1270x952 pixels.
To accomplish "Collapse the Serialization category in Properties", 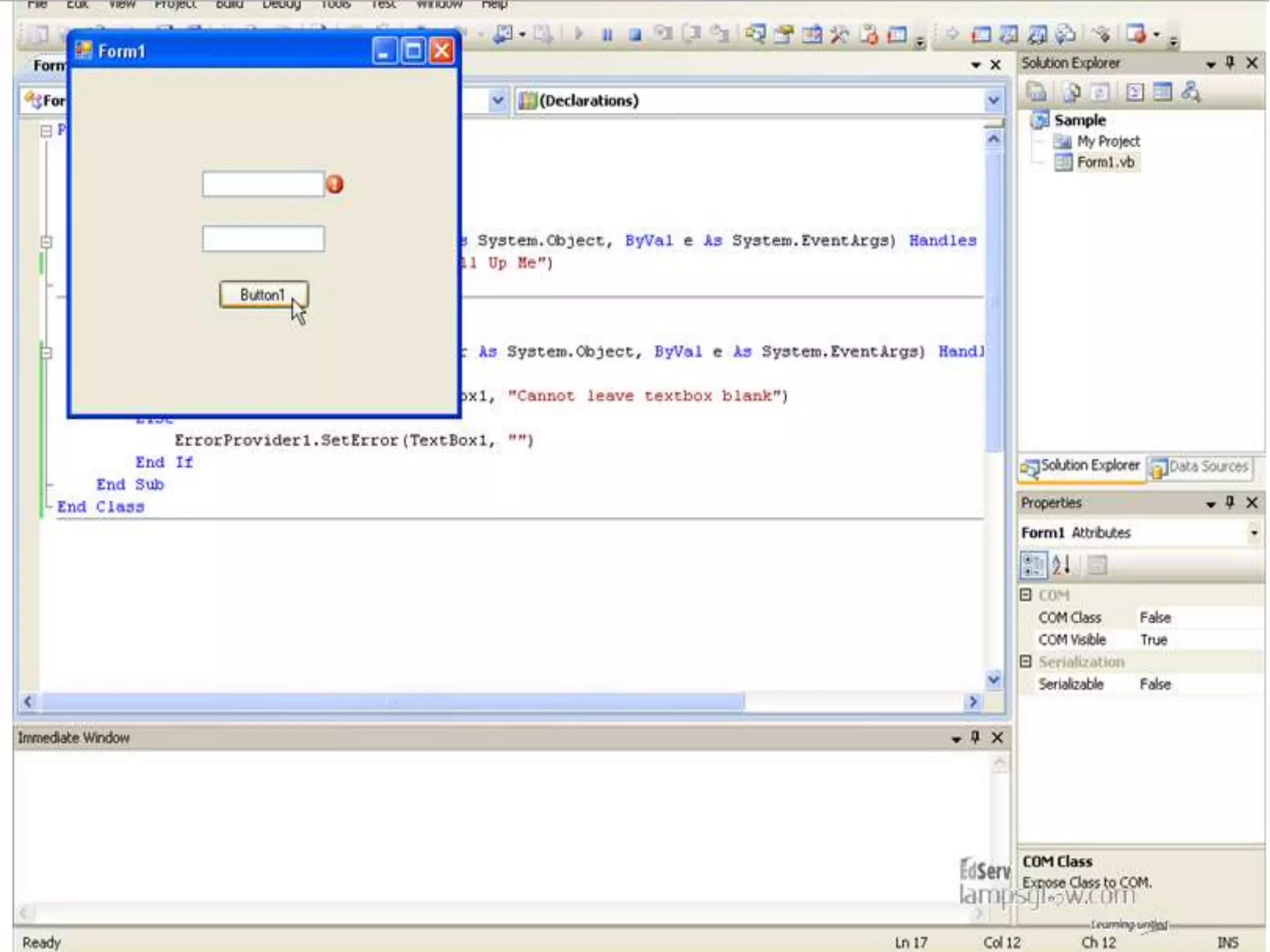I will 1026,661.
